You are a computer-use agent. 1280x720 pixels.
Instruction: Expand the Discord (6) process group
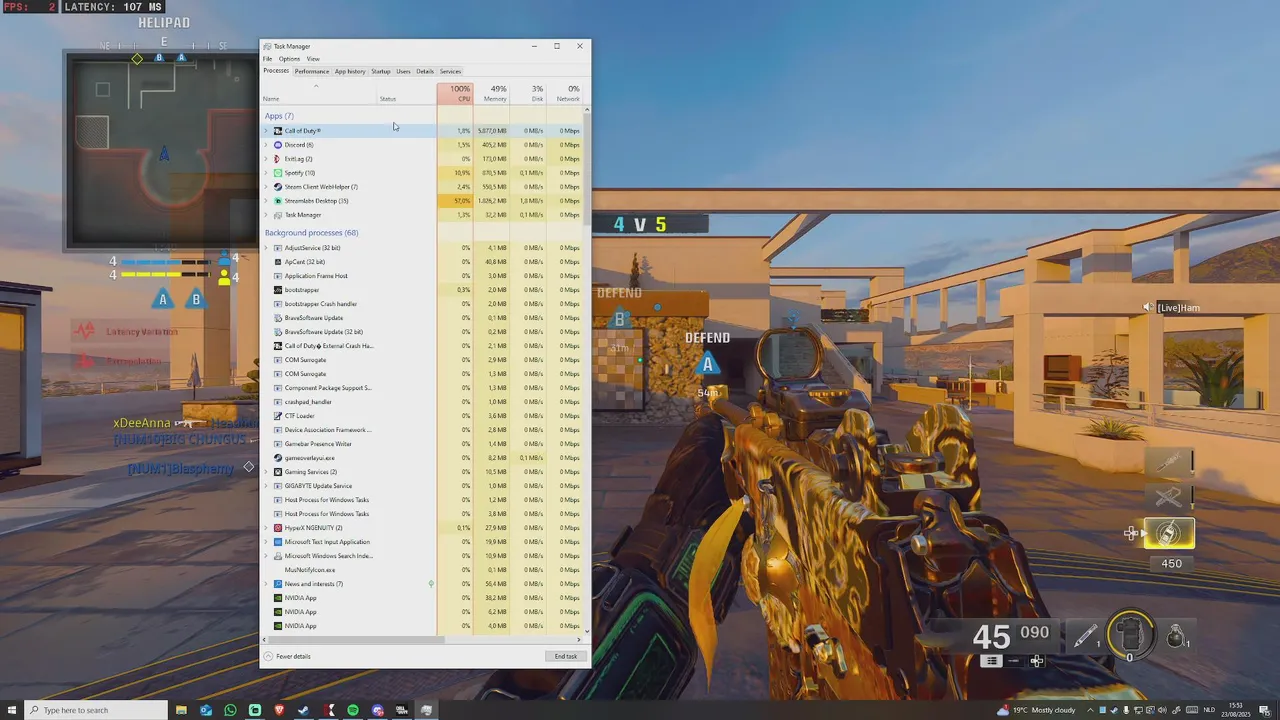[x=266, y=145]
